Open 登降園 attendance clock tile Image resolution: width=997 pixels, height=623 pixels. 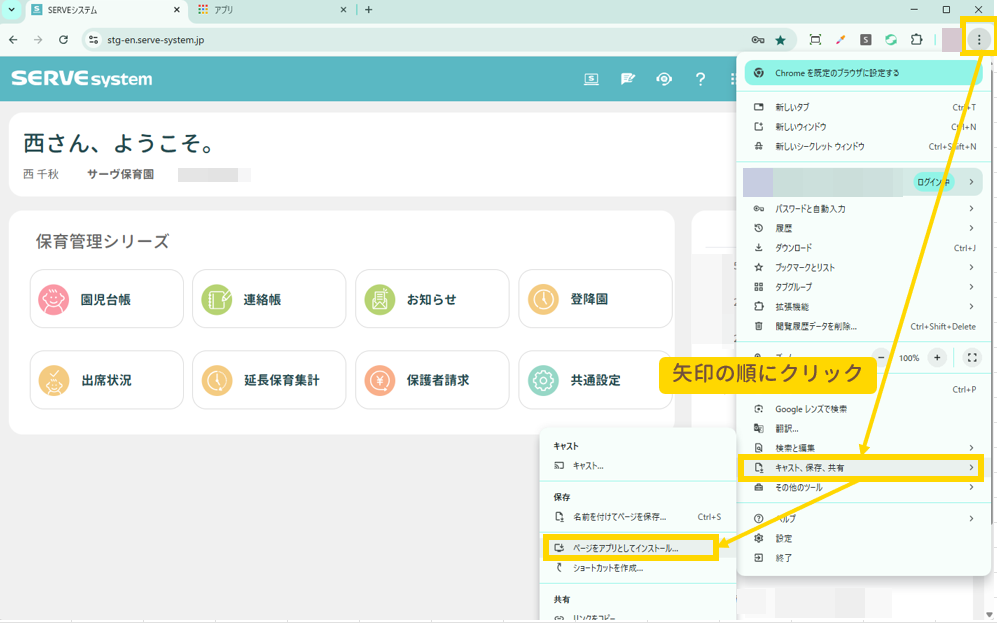tap(594, 299)
